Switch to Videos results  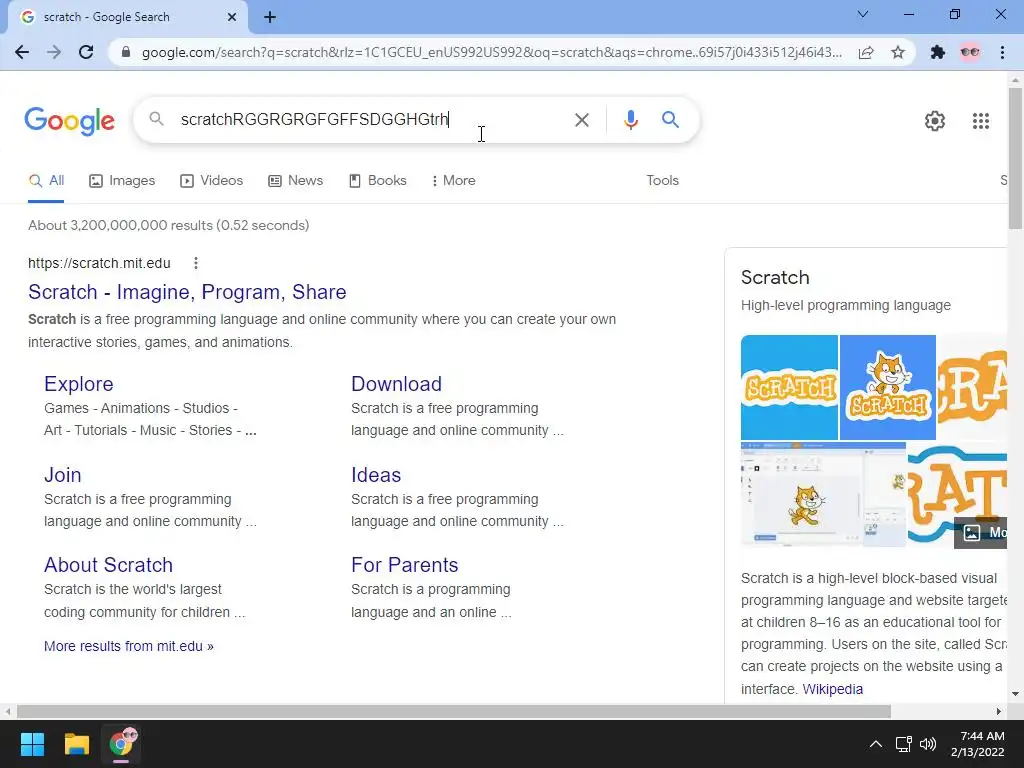(x=212, y=180)
